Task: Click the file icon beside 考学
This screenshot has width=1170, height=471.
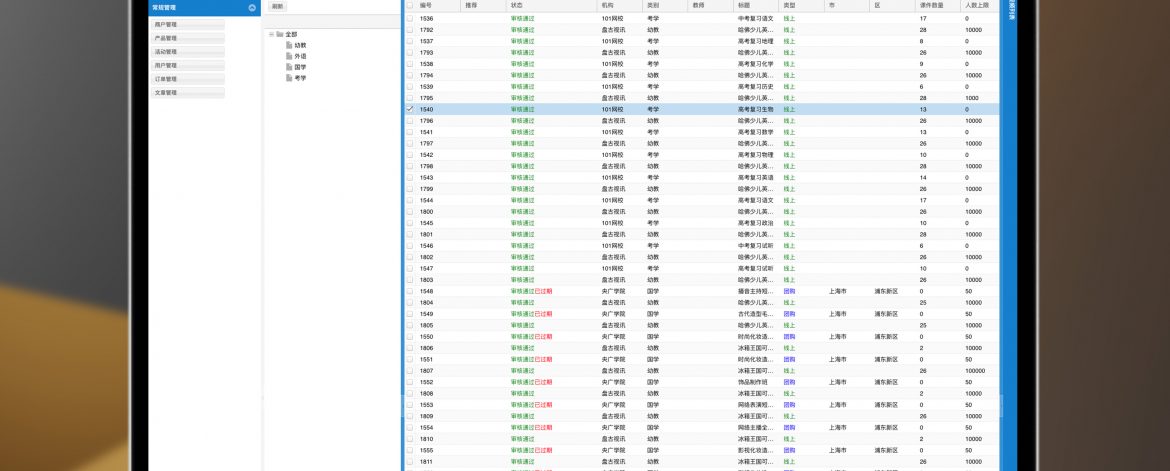Action: [x=289, y=78]
